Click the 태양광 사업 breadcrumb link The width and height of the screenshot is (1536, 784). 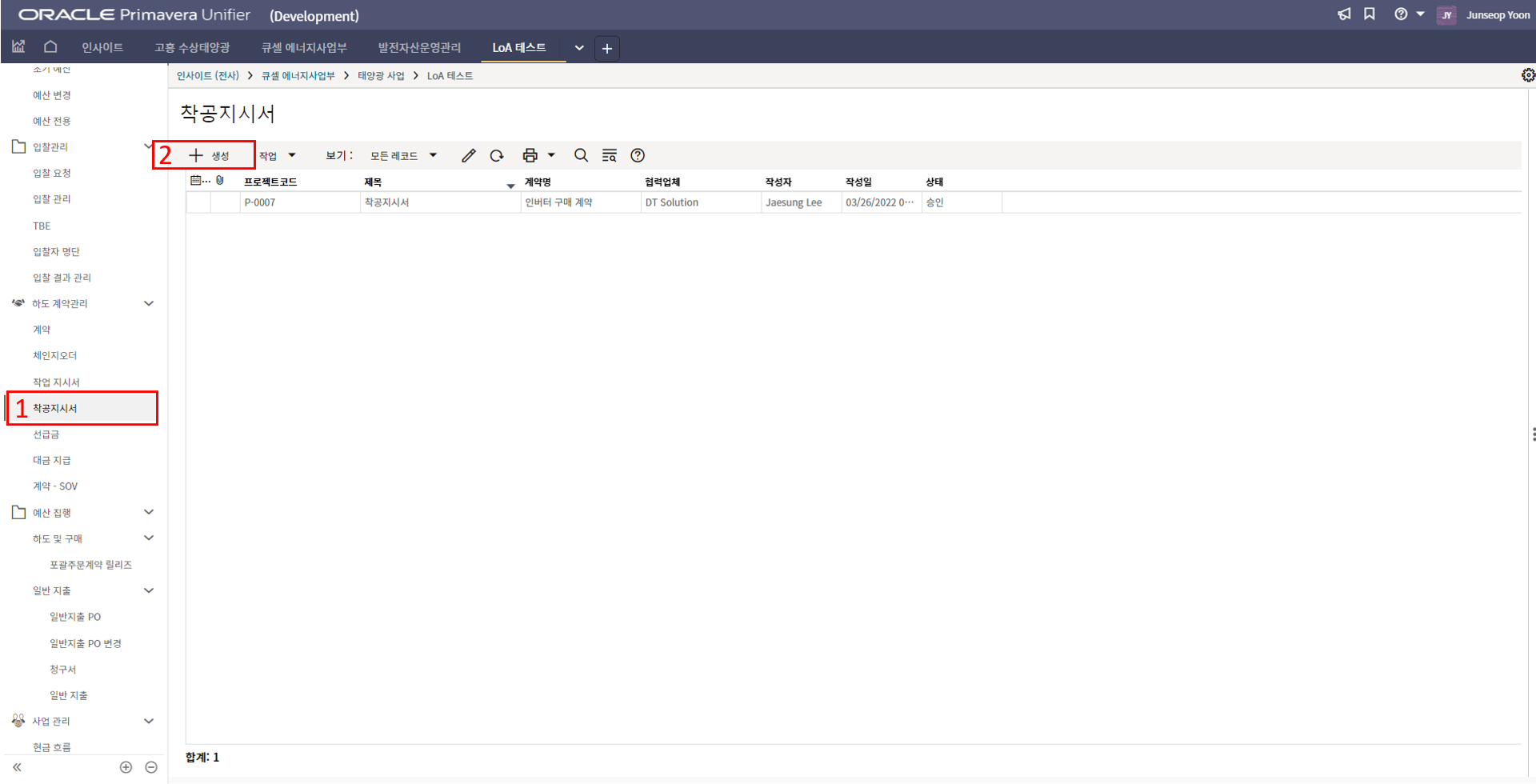[381, 76]
